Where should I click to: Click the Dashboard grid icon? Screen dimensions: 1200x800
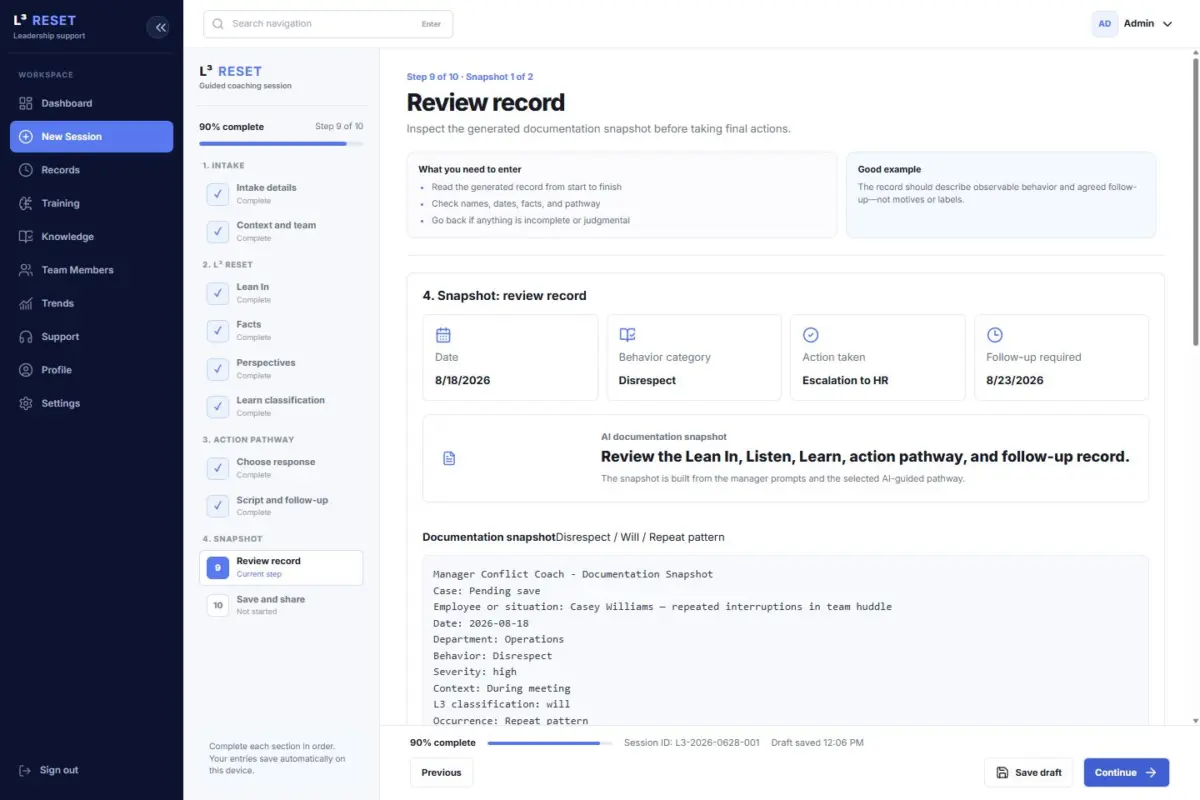(x=25, y=103)
